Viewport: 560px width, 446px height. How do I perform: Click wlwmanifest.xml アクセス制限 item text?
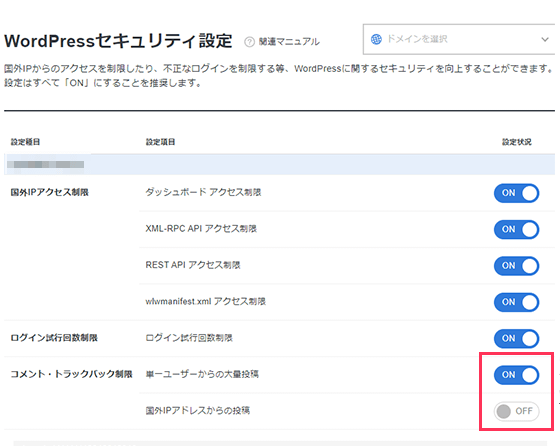[x=206, y=302]
